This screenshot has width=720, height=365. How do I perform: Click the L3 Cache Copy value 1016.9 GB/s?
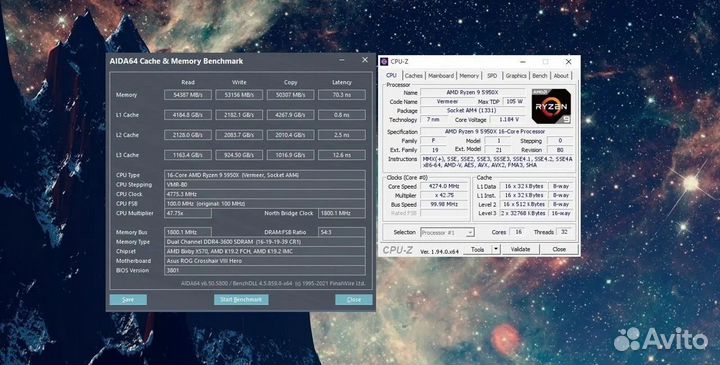point(291,155)
